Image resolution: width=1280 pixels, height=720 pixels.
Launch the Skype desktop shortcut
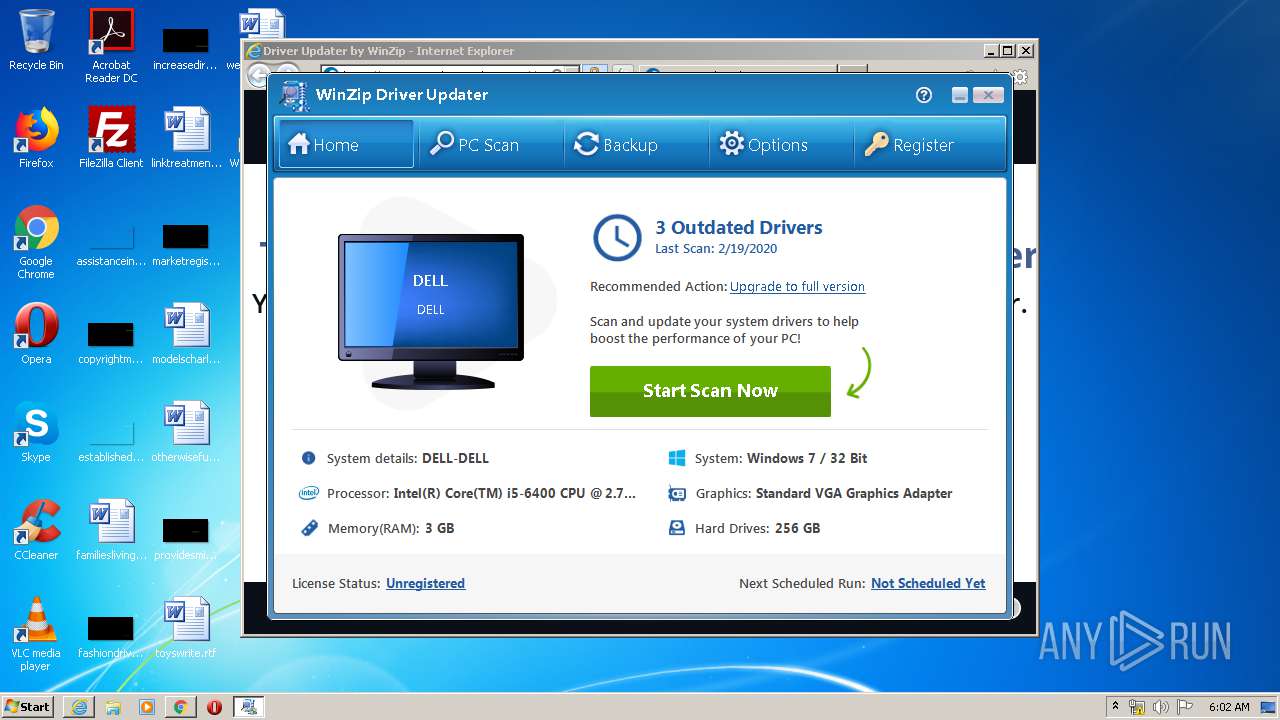click(36, 432)
